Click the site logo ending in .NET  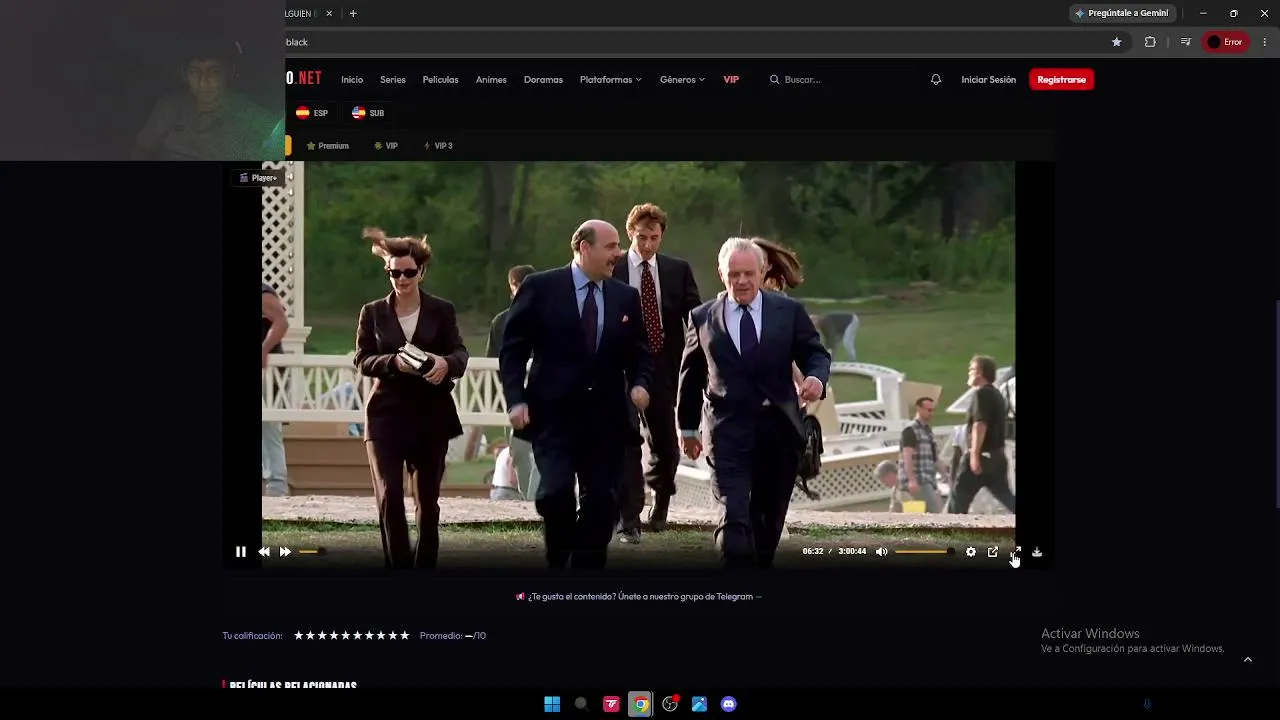click(304, 78)
